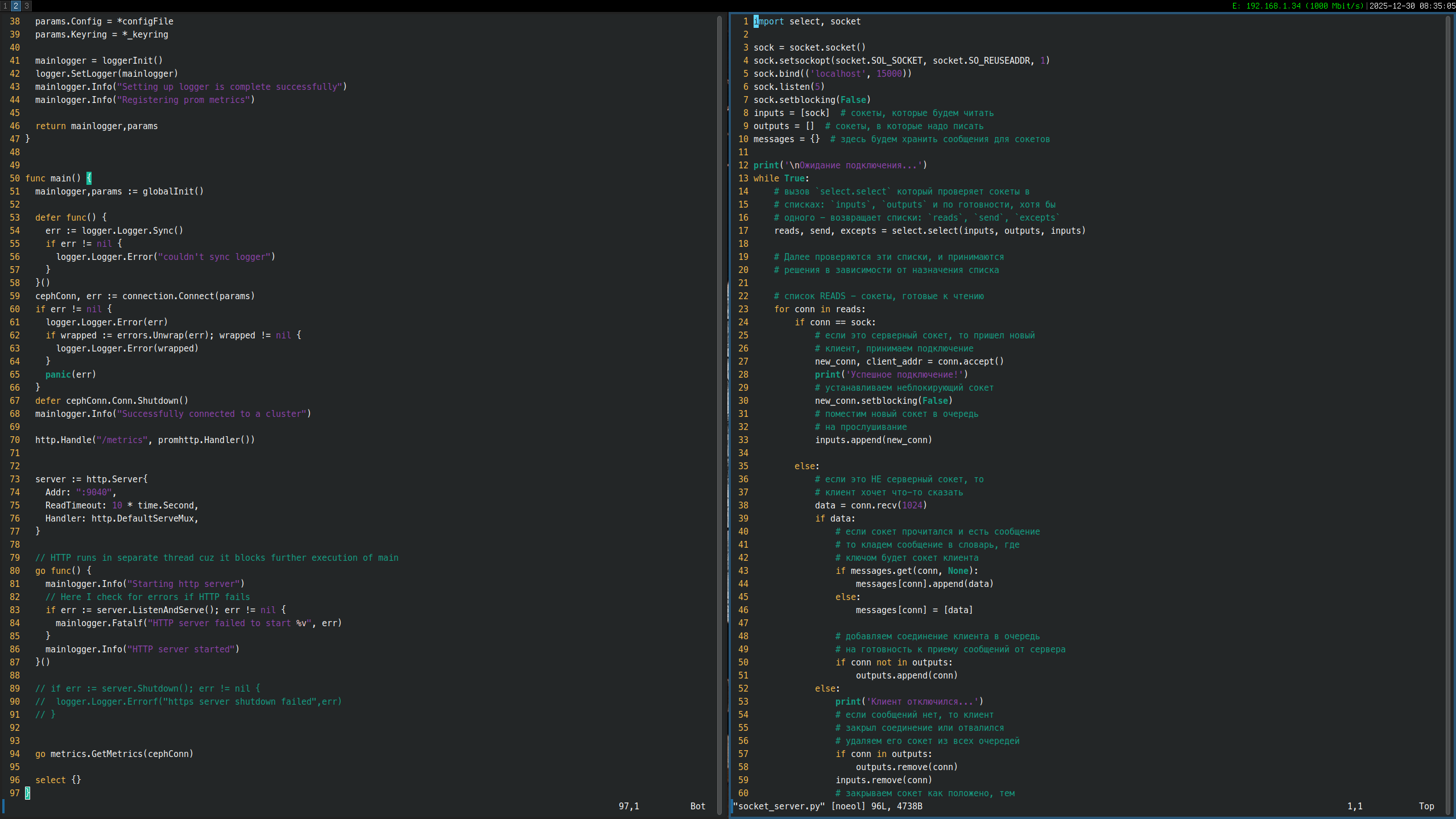This screenshot has width=1456, height=819.
Task: Click the Ethernet 192.168.1.34 status indicator
Action: (x=1298, y=6)
